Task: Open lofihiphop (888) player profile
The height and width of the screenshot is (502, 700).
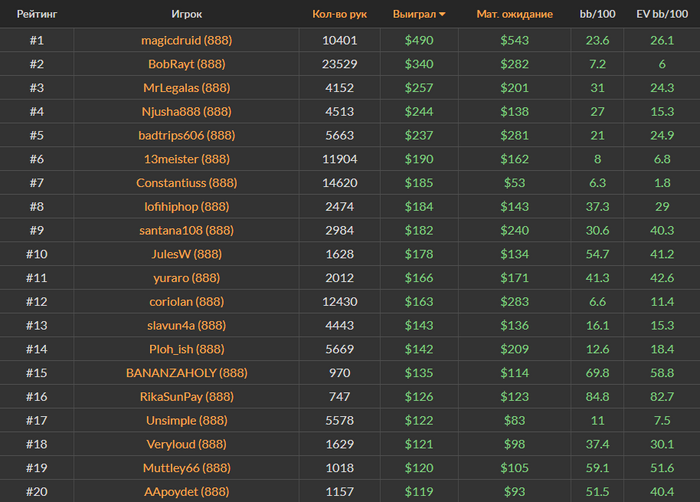Action: coord(186,207)
